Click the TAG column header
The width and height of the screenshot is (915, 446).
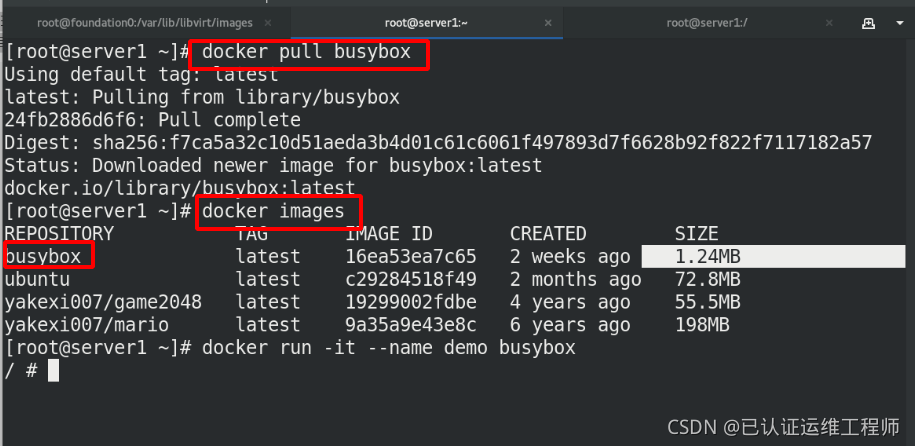click(x=252, y=234)
